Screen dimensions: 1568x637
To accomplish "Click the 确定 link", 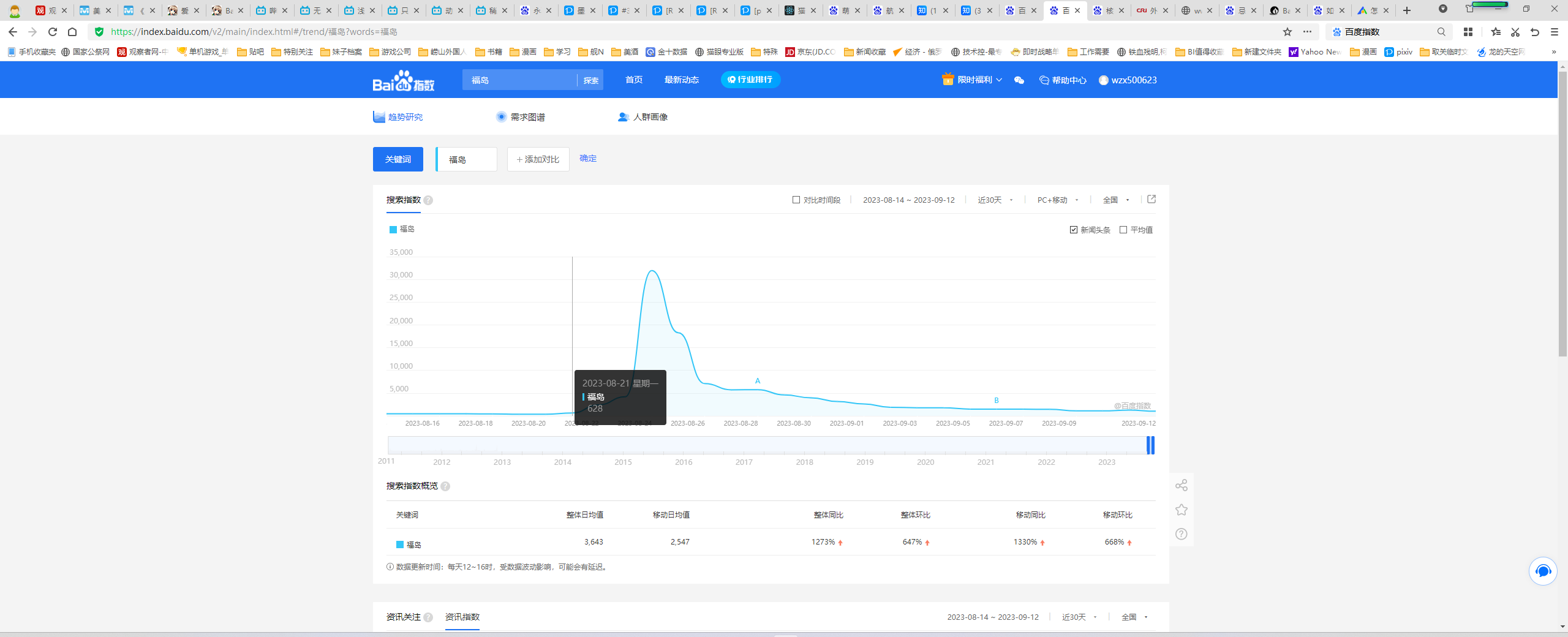I will pyautogui.click(x=588, y=159).
